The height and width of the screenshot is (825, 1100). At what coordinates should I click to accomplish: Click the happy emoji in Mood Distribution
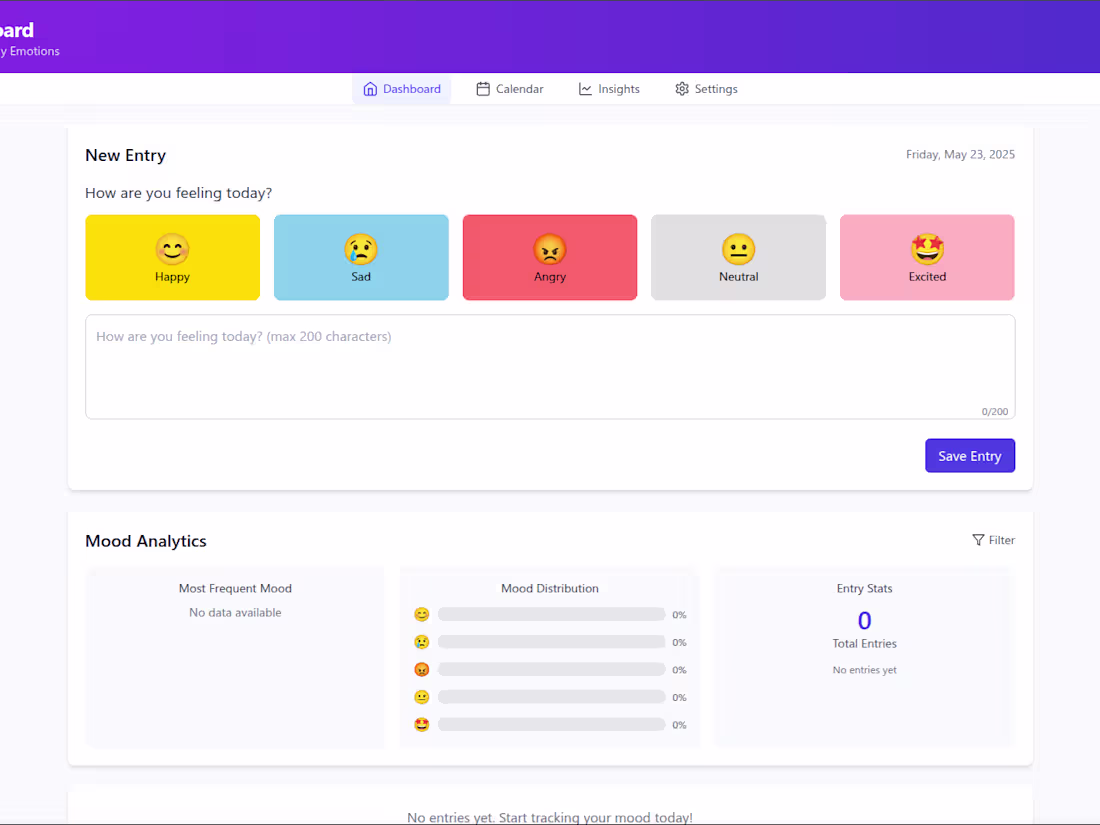422,615
